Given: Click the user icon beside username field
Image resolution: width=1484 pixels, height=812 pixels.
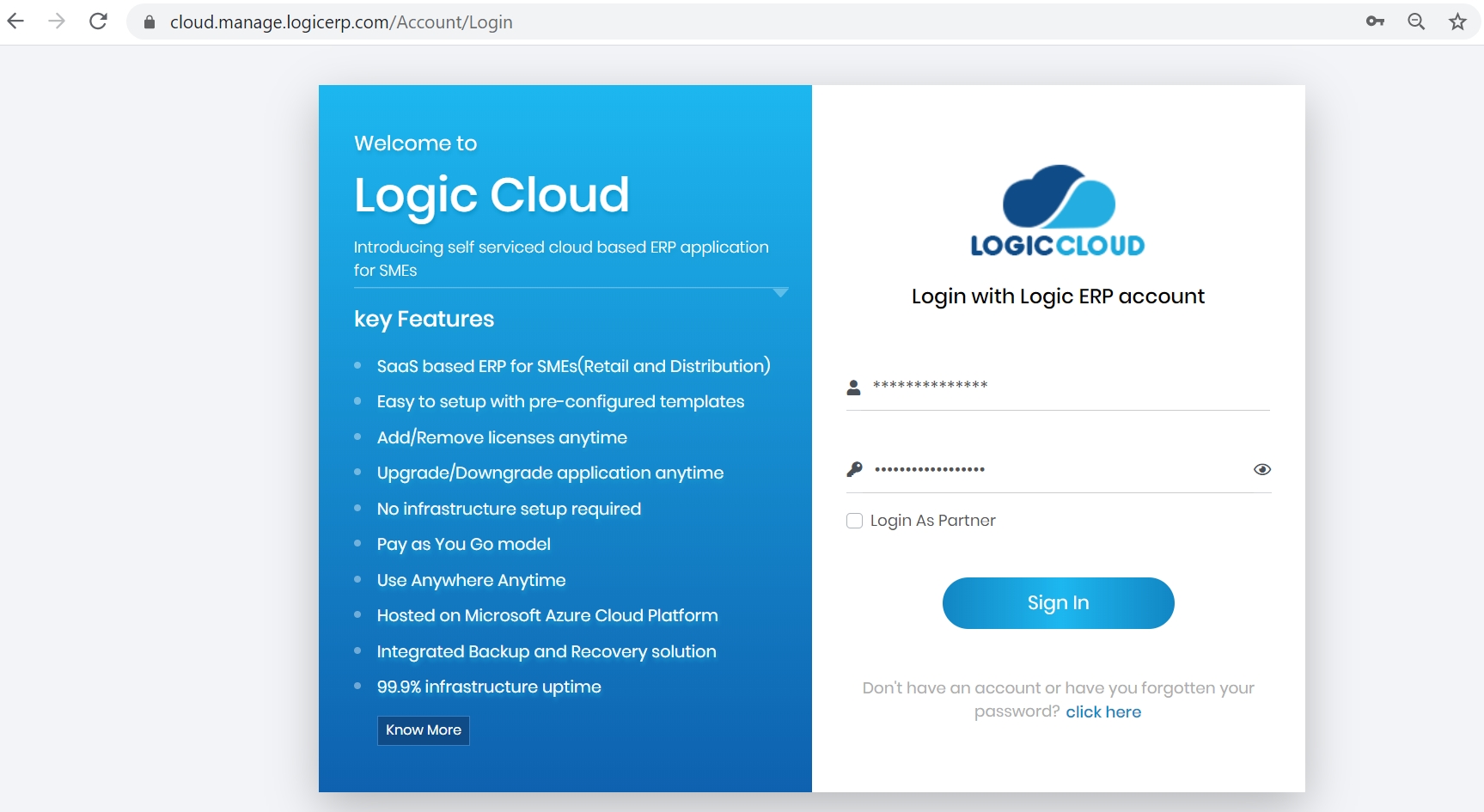Looking at the screenshot, I should [853, 388].
